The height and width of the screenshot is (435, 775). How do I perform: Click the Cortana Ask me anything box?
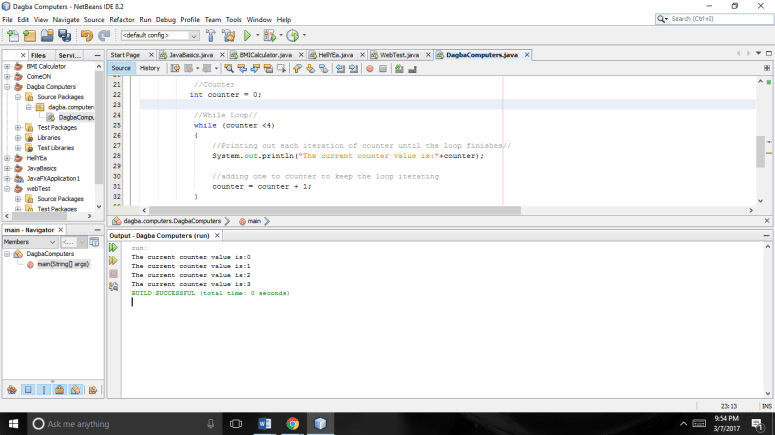[123, 424]
